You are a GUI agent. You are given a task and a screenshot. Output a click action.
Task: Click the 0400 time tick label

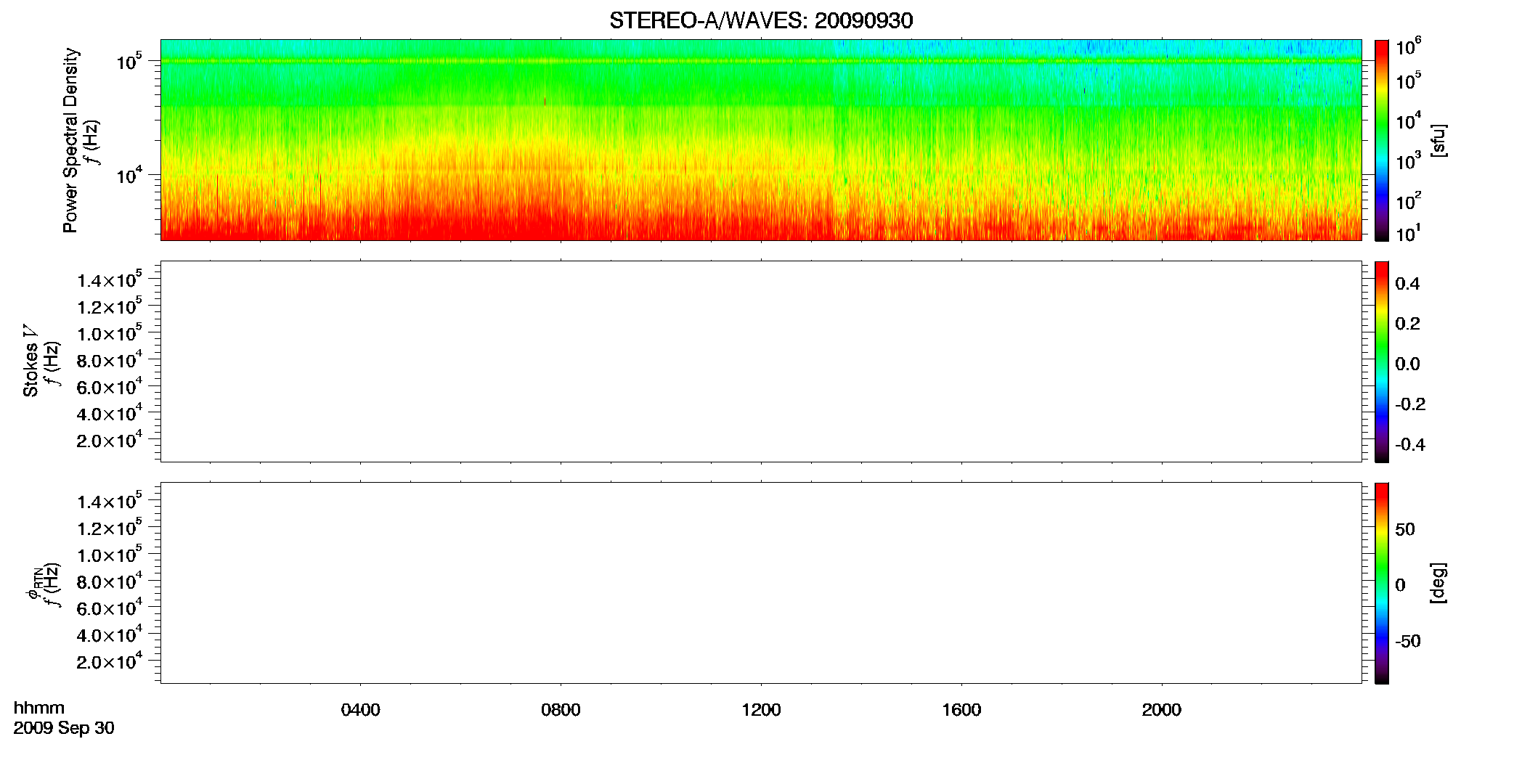pos(361,710)
